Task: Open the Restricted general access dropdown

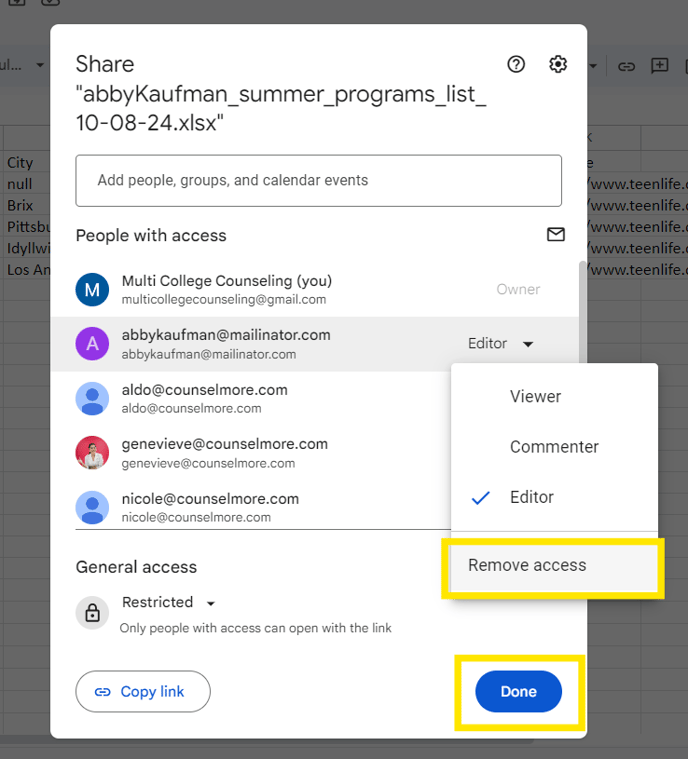Action: click(169, 603)
